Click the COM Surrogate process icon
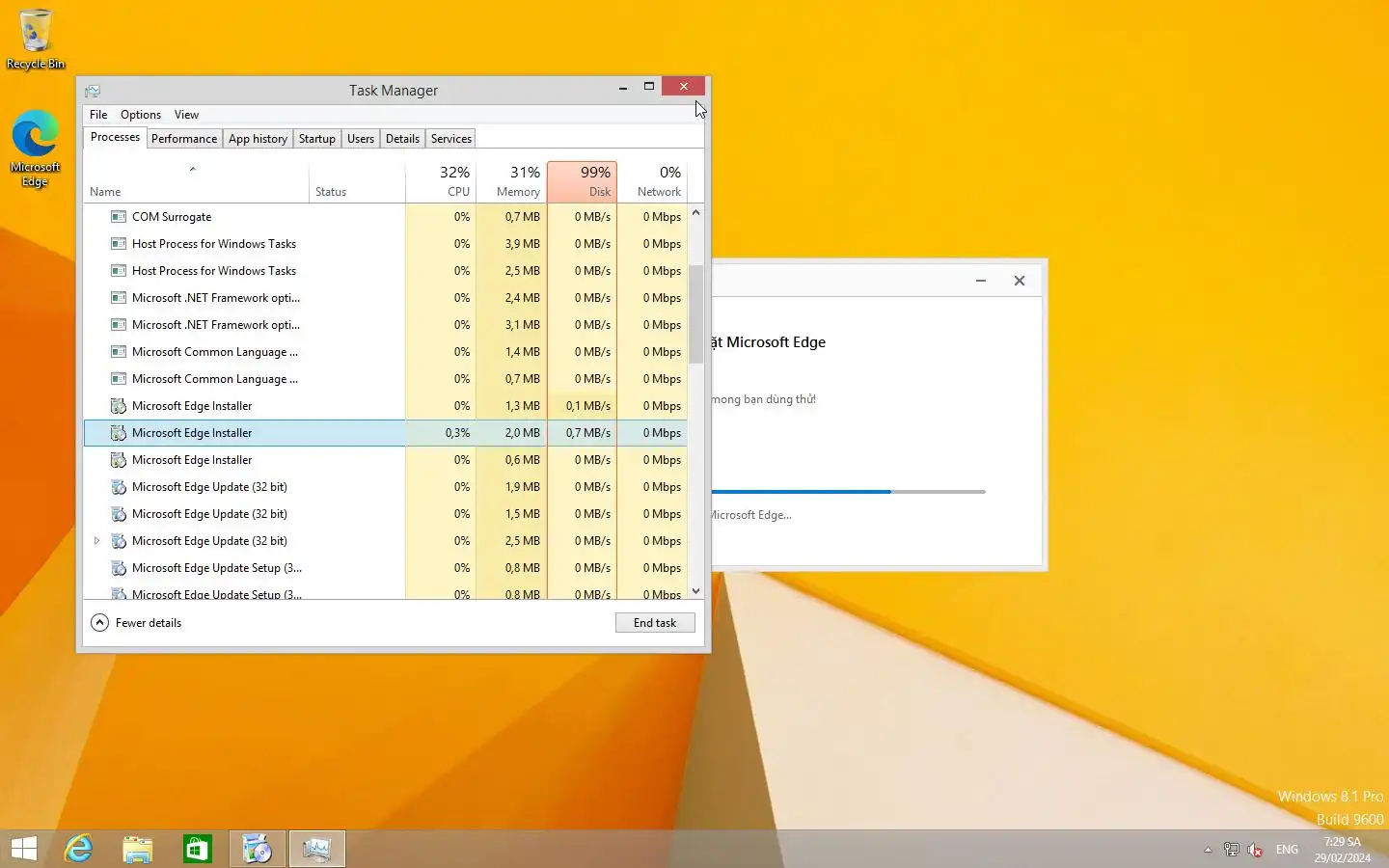 pos(119,217)
